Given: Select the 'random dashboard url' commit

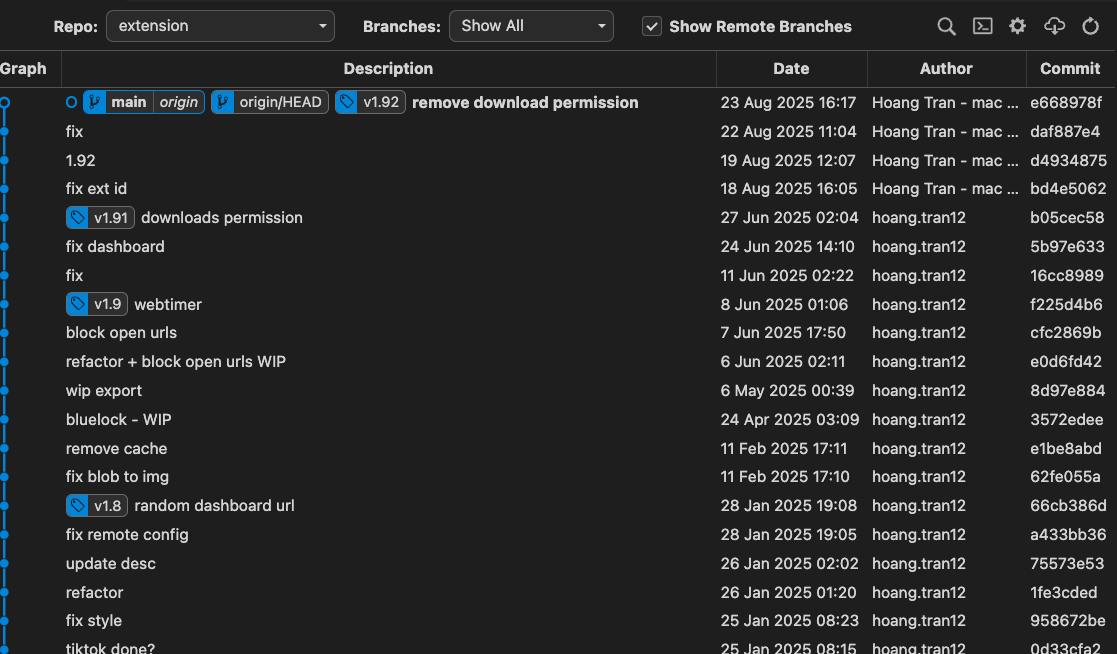Looking at the screenshot, I should (214, 505).
